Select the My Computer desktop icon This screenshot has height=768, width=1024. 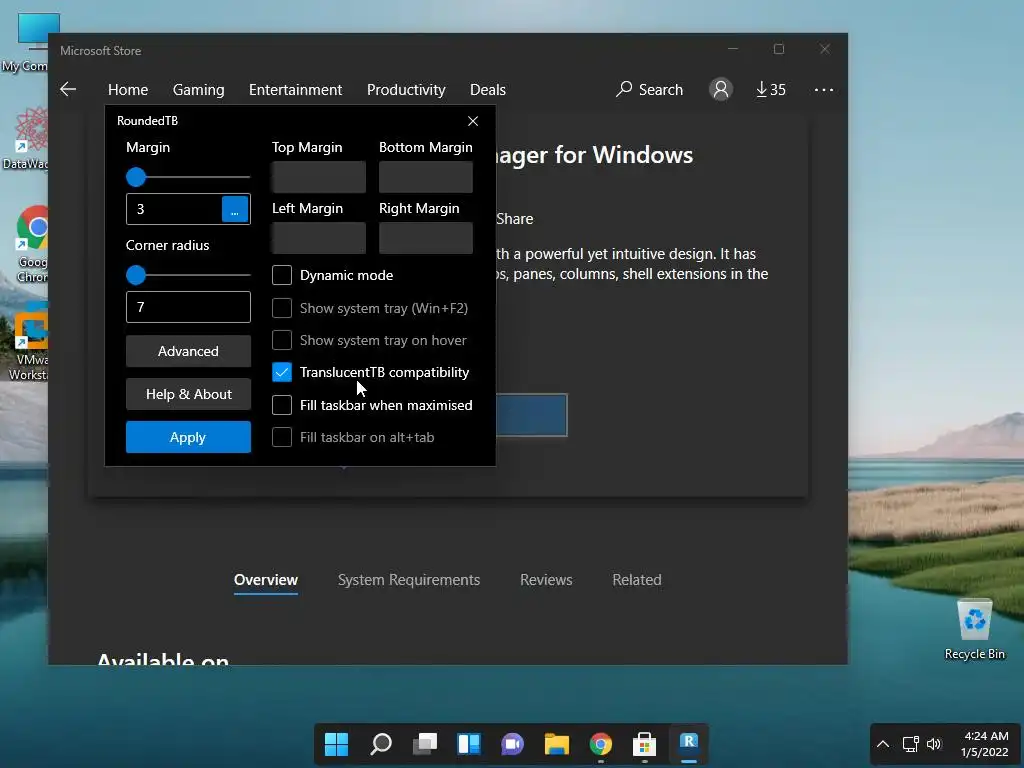26,42
